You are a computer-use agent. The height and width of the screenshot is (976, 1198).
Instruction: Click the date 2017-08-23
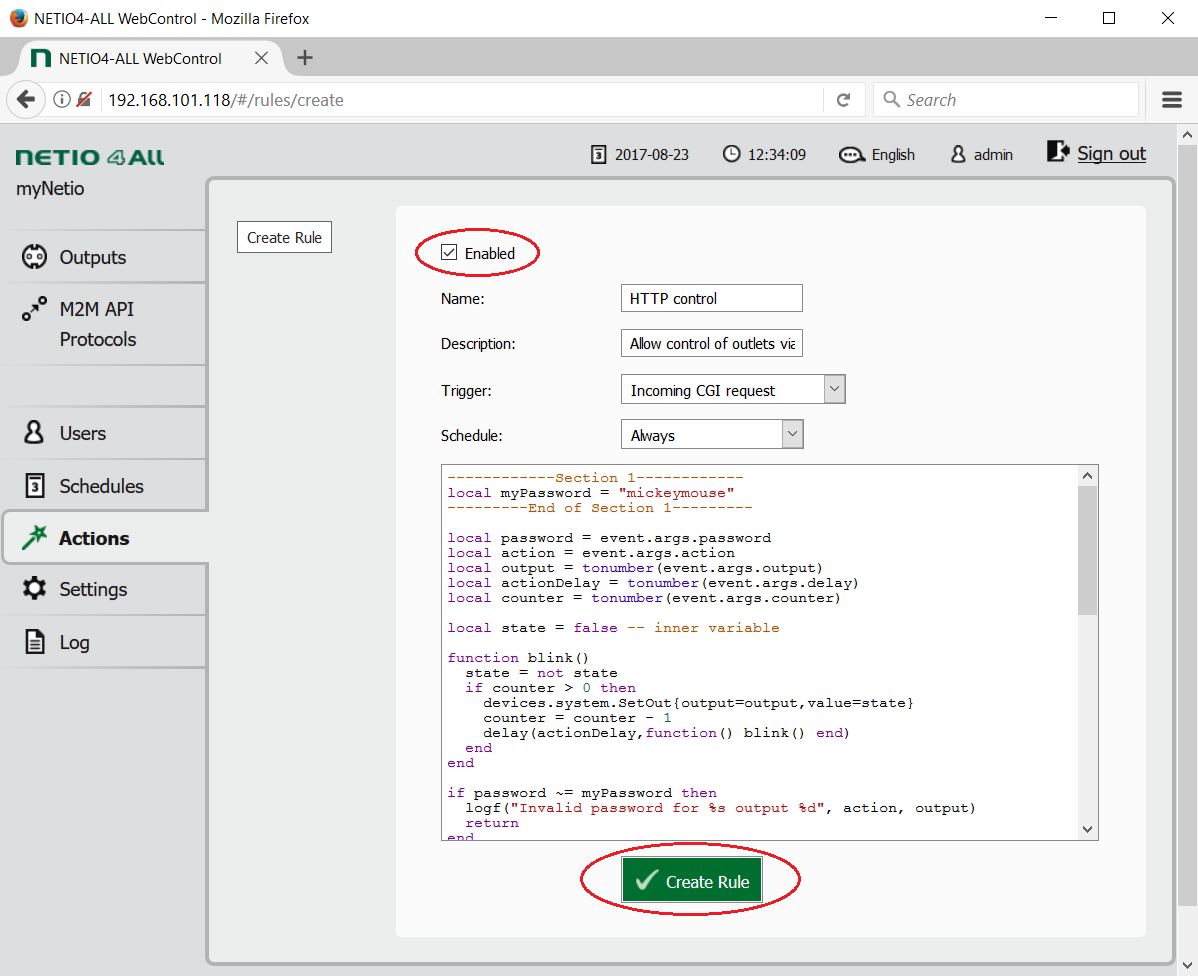[652, 154]
